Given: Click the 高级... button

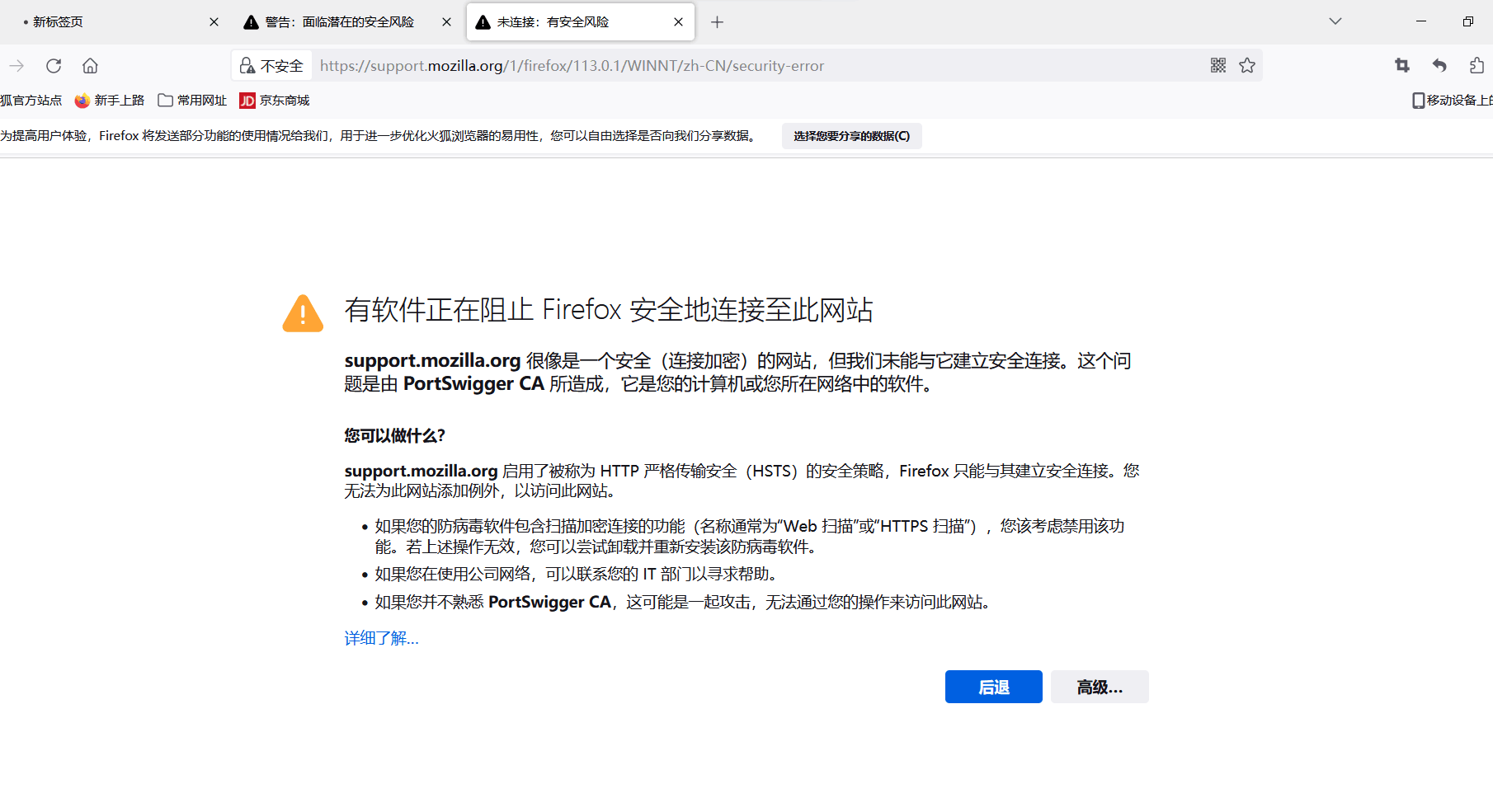Looking at the screenshot, I should coord(1100,687).
